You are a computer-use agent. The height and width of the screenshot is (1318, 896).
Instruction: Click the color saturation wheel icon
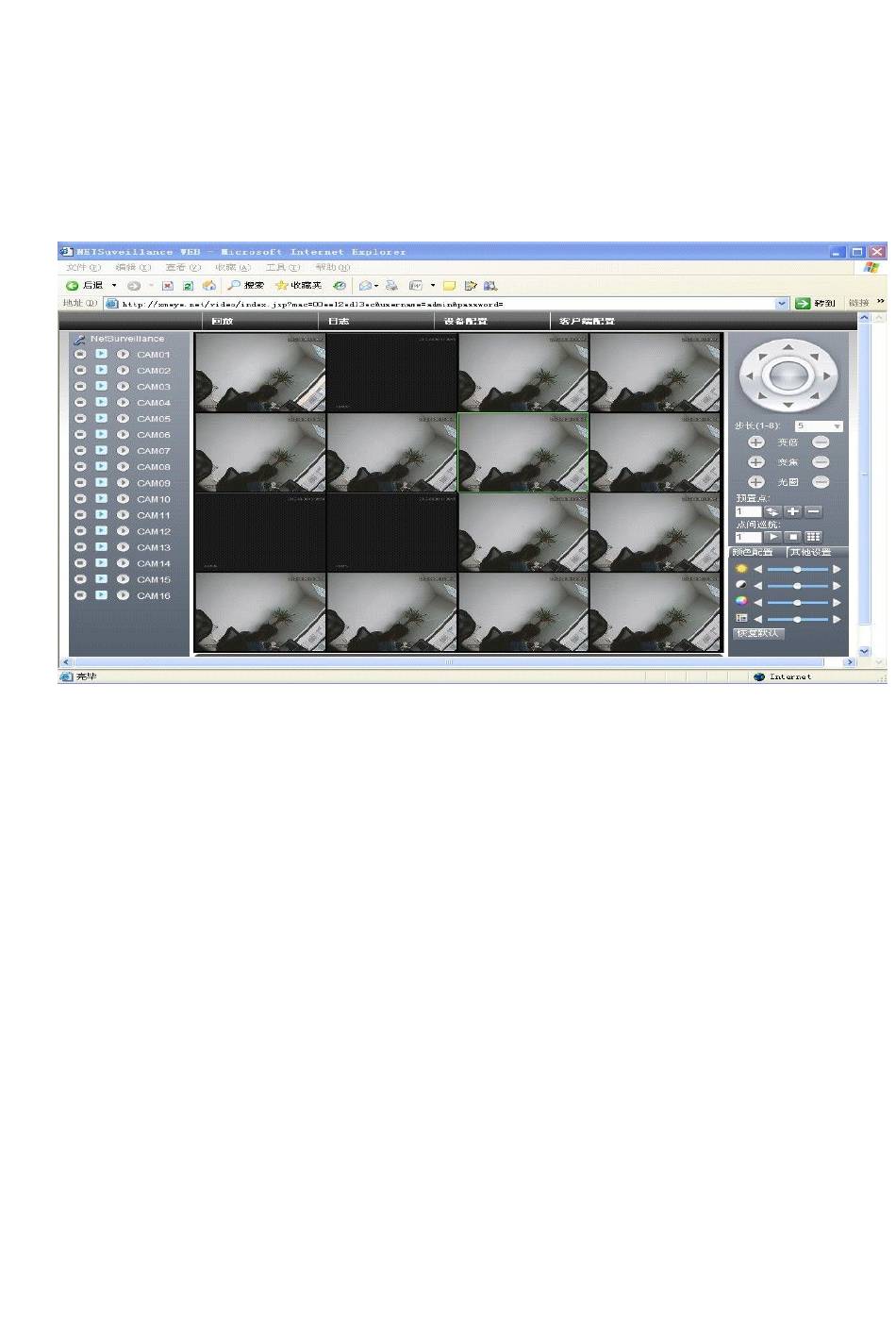click(741, 601)
